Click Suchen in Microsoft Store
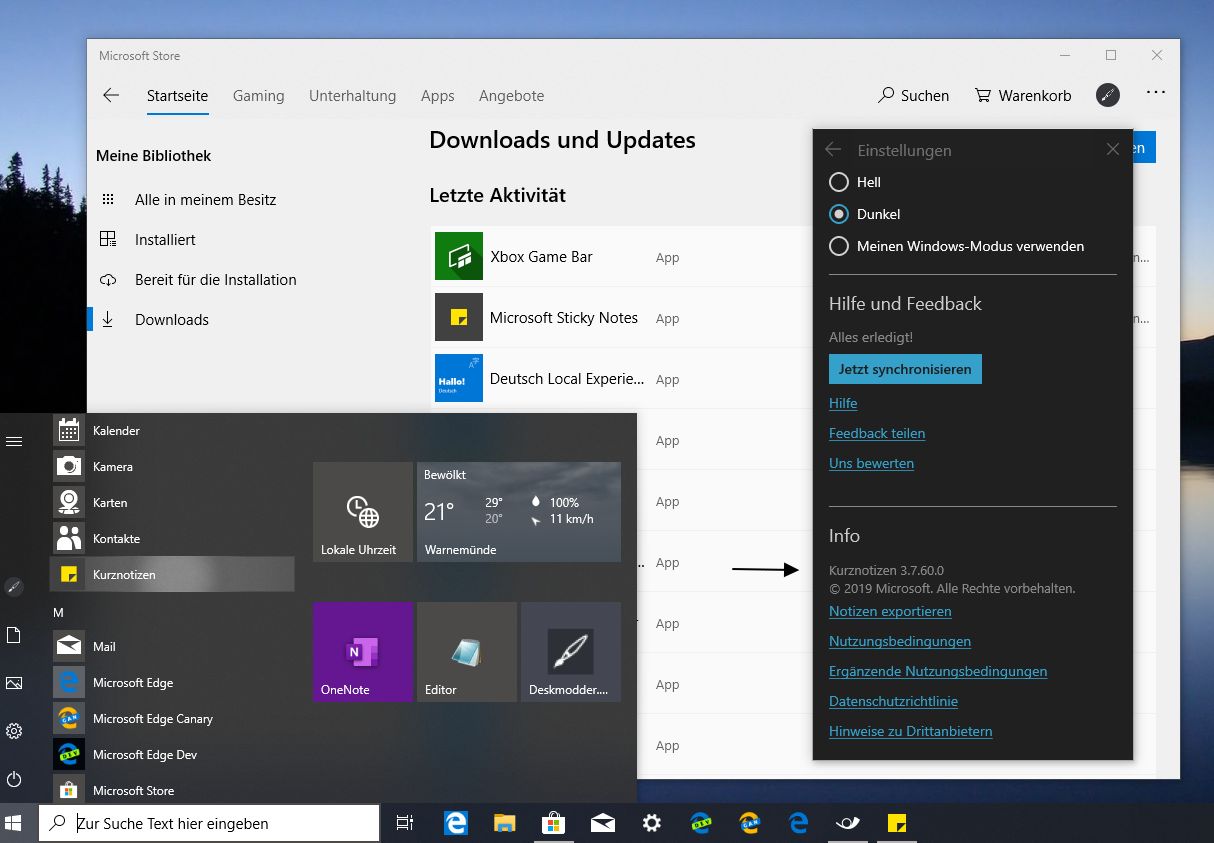The height and width of the screenshot is (843, 1214). pos(913,96)
